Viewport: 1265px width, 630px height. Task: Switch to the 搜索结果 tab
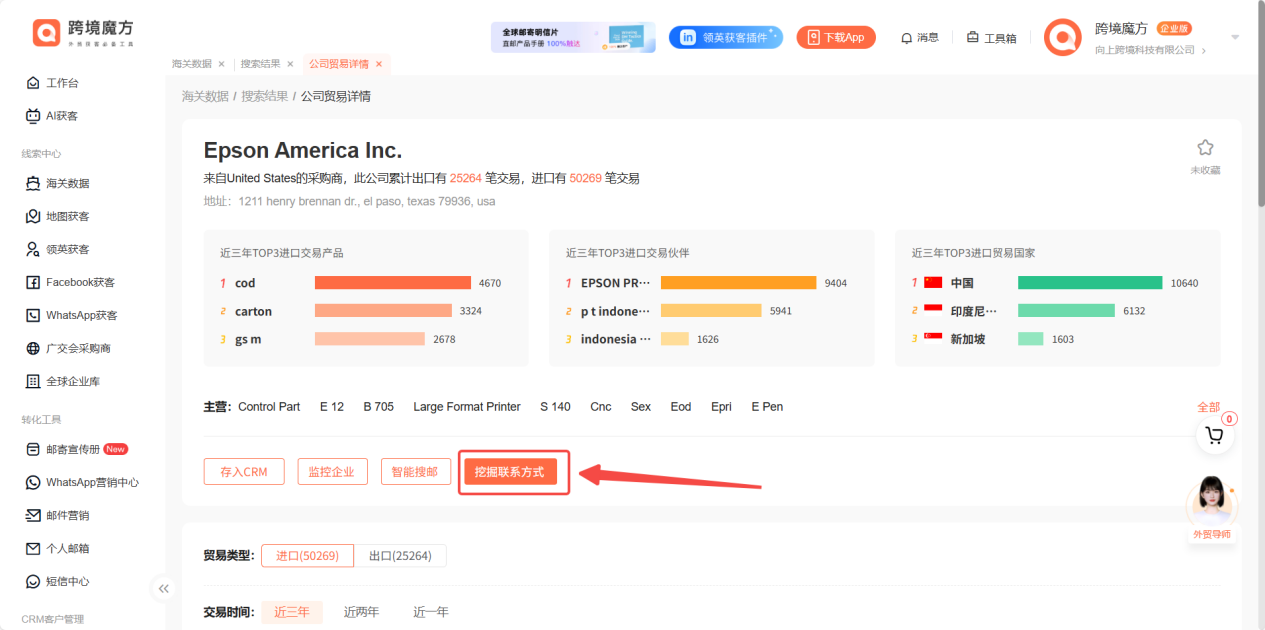point(261,64)
